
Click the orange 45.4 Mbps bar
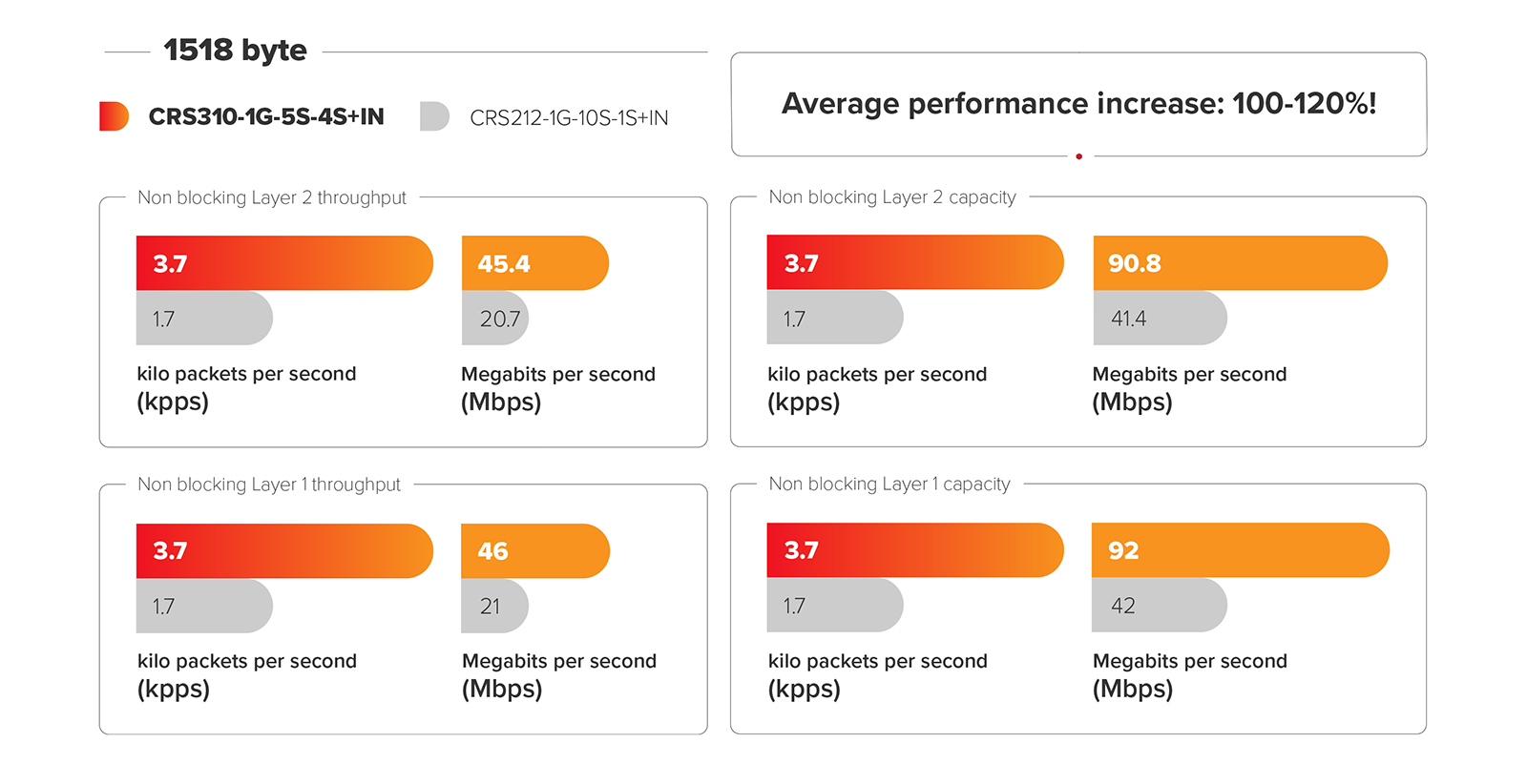click(x=534, y=263)
